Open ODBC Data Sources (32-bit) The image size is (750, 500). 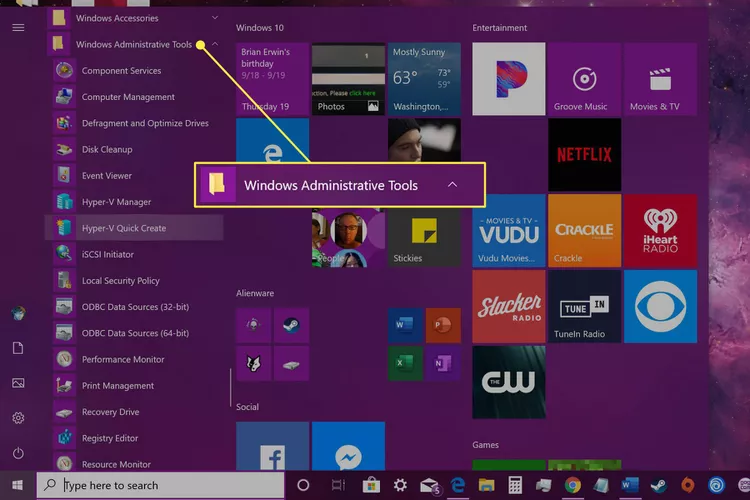pos(135,307)
